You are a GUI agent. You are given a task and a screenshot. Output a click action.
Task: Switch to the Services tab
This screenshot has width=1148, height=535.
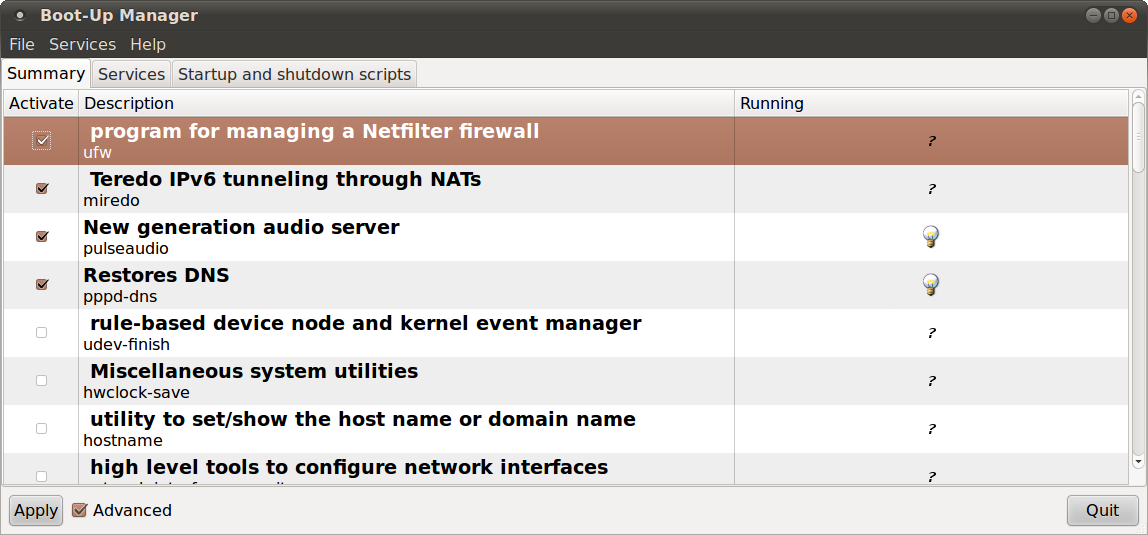point(132,75)
